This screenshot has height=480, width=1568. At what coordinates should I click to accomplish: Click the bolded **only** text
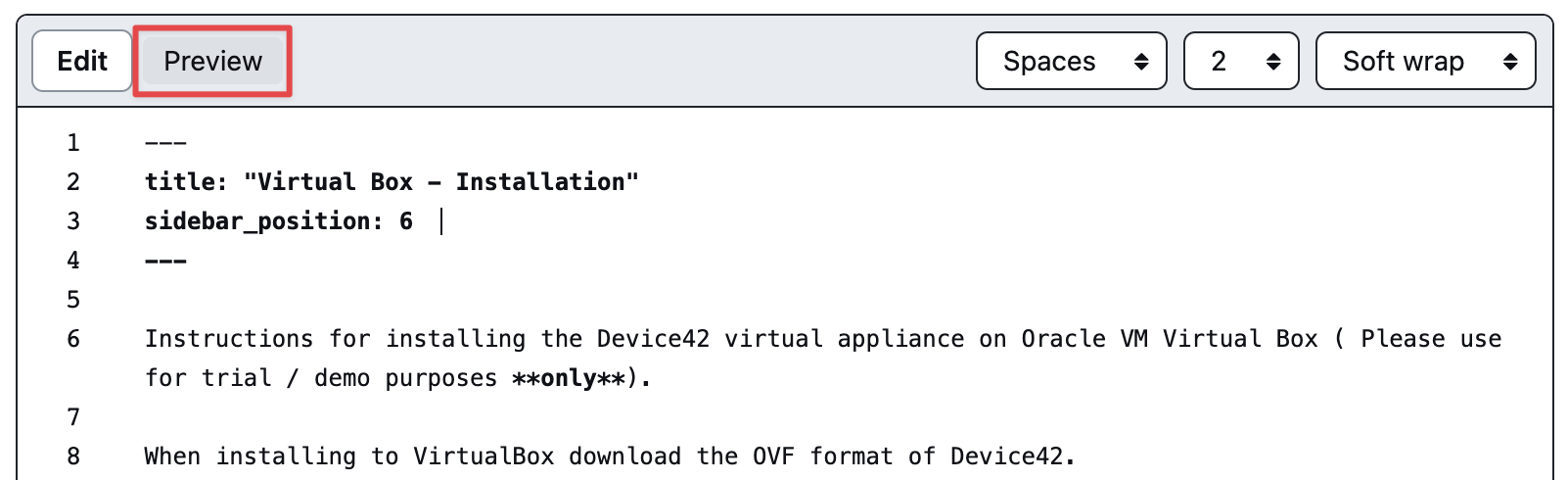(569, 378)
